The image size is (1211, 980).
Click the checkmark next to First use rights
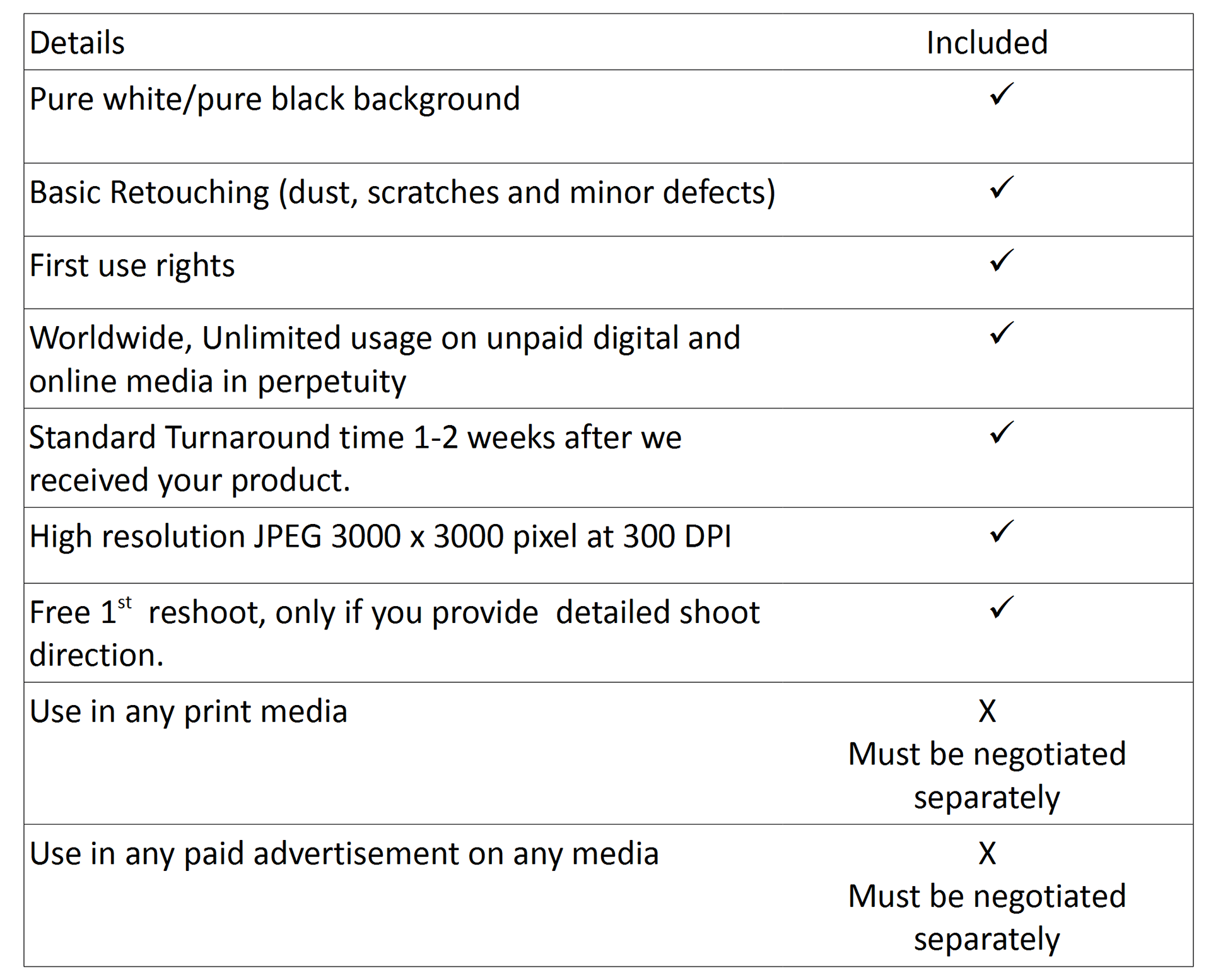[1002, 260]
